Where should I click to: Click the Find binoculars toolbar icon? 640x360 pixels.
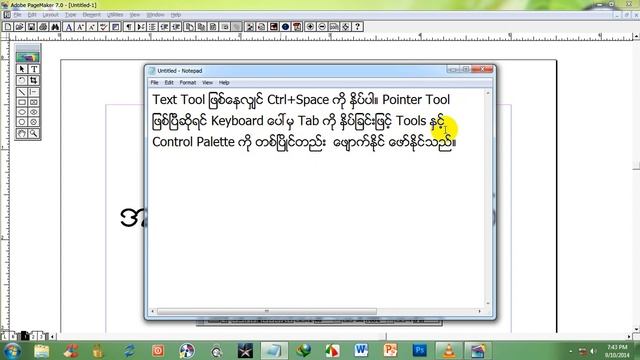coord(55,27)
